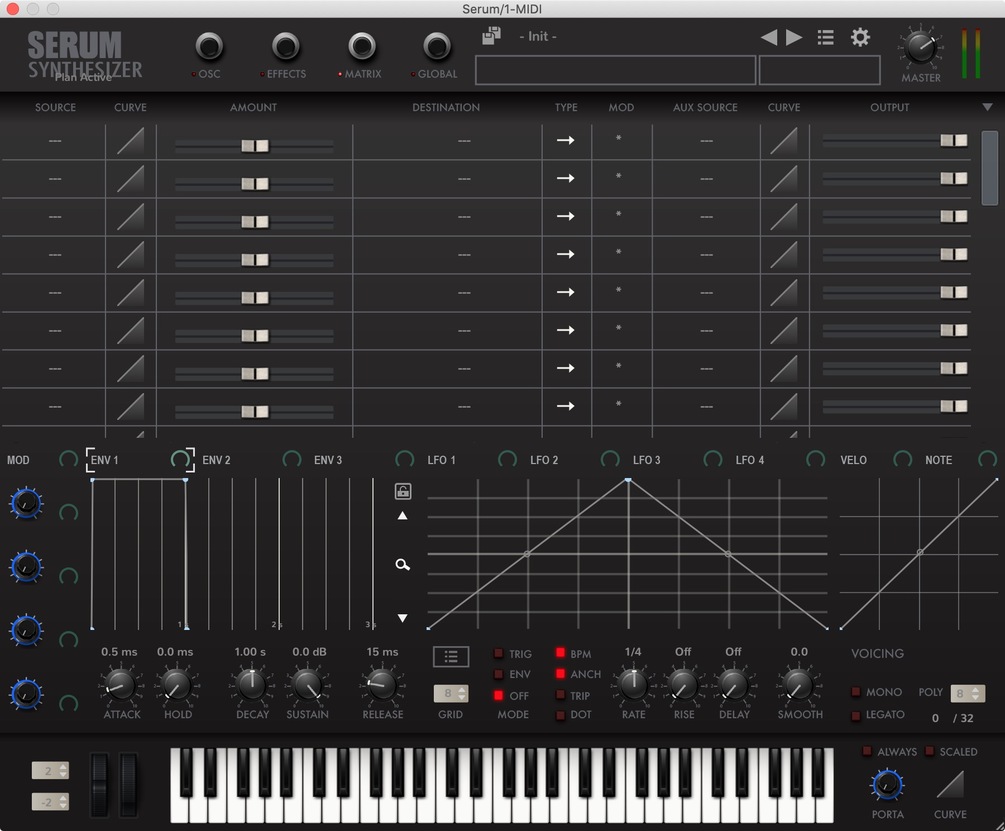Open the preset browser list icon
This screenshot has height=831, width=1005.
pyautogui.click(x=826, y=37)
